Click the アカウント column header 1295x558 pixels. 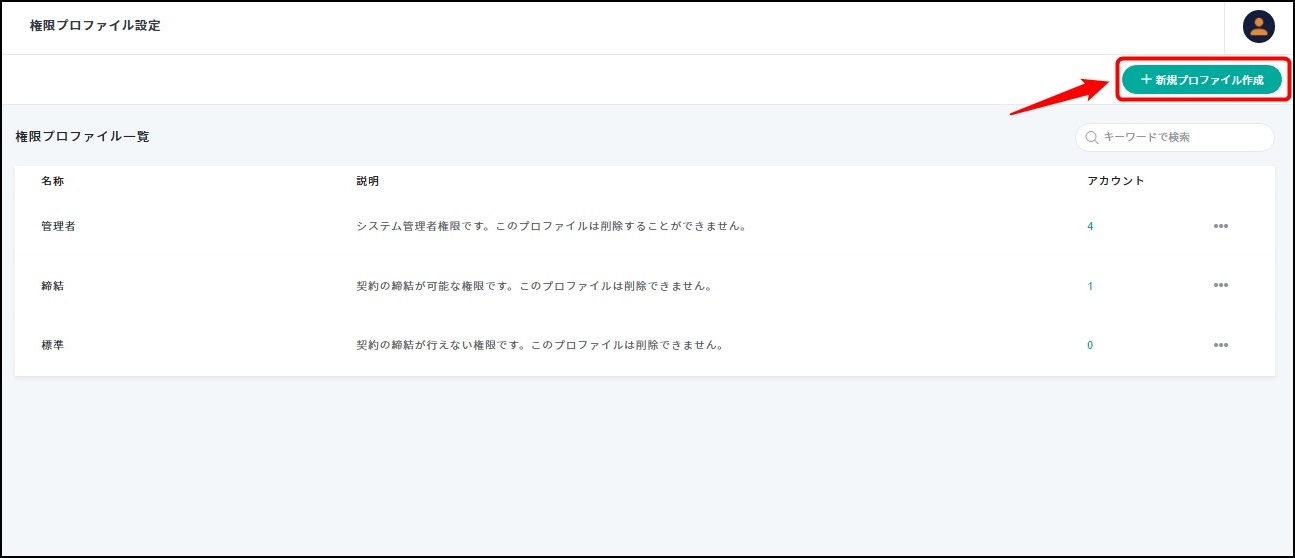coord(1115,181)
